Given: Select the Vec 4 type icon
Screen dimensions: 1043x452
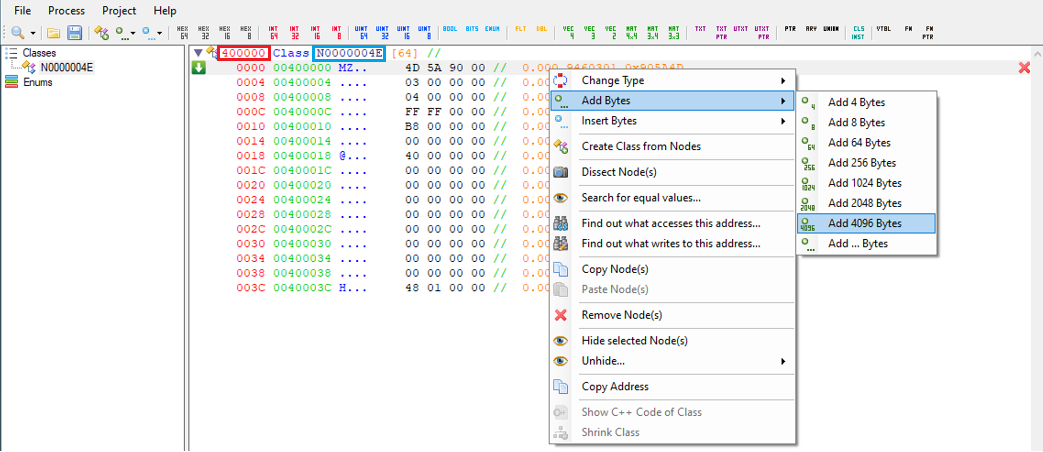Looking at the screenshot, I should pos(569,32).
